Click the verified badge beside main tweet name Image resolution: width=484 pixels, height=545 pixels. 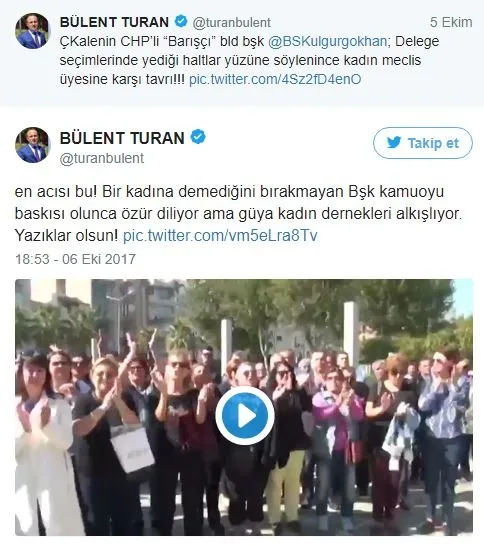tap(198, 137)
